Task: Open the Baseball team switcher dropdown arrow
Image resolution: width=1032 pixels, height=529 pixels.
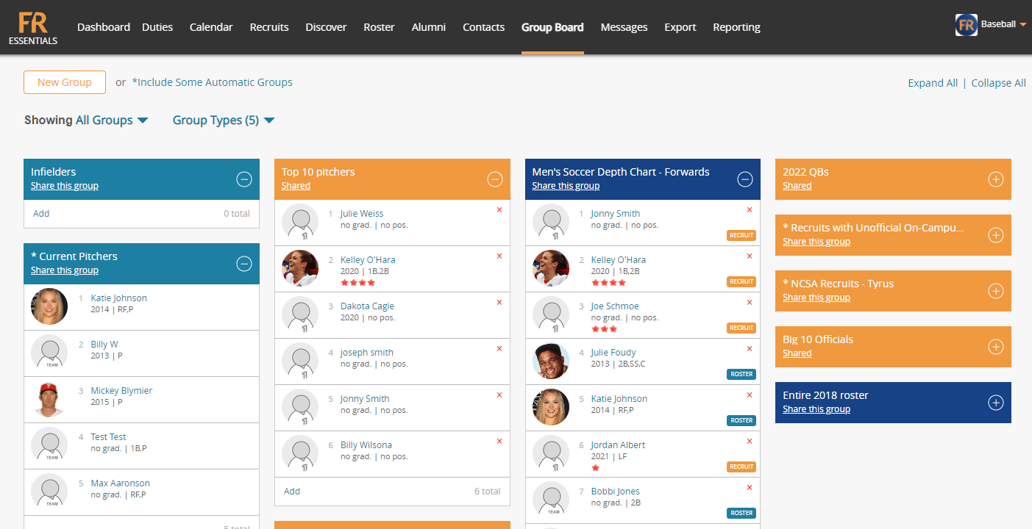Action: (1023, 25)
